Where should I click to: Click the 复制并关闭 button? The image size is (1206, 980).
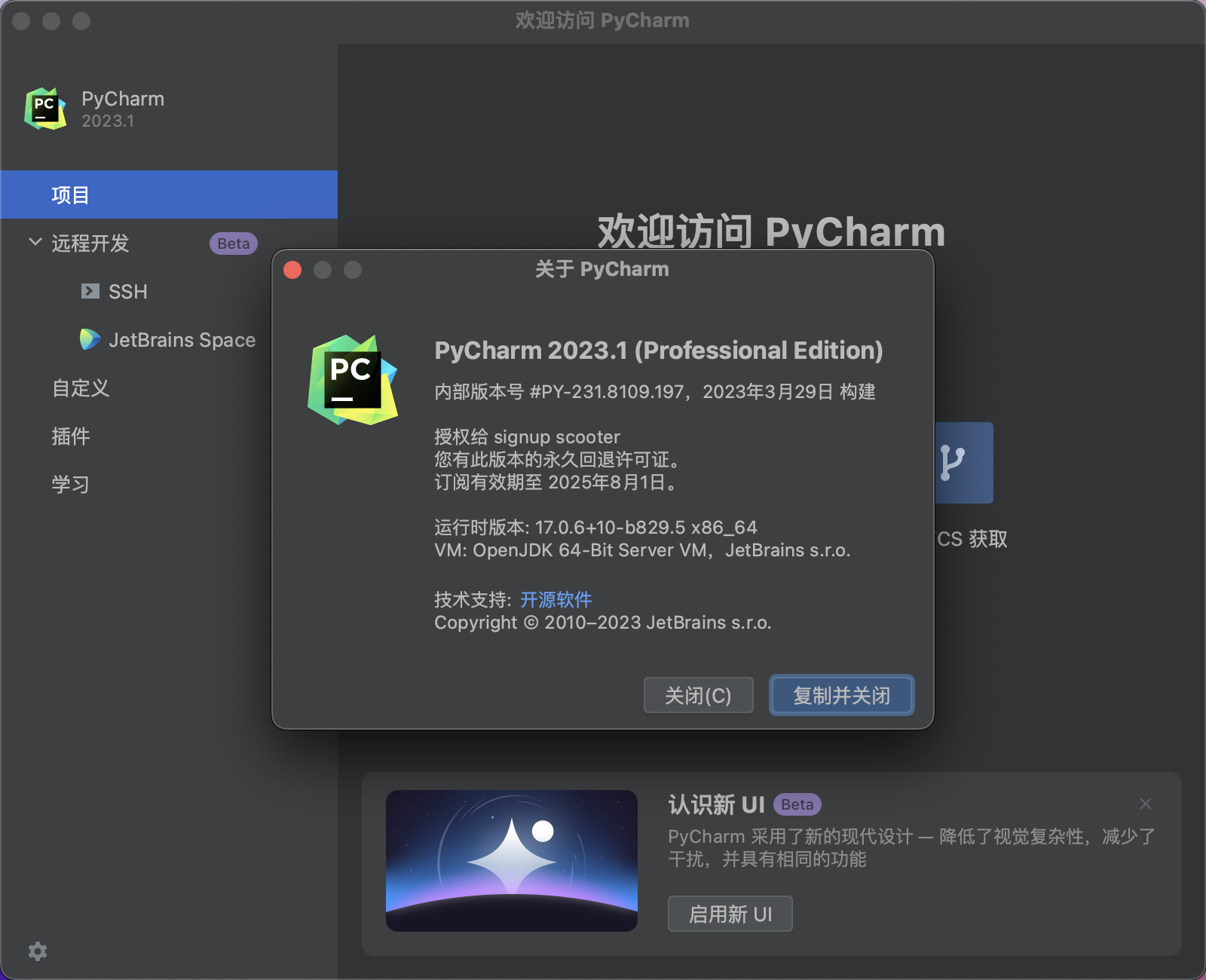[842, 695]
